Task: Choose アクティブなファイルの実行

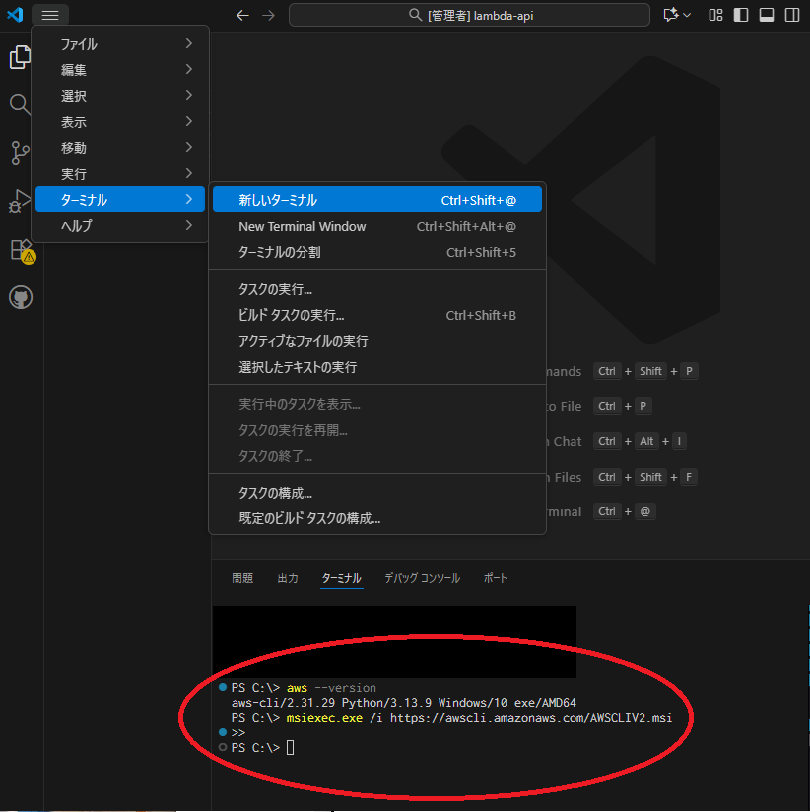Action: (x=377, y=341)
